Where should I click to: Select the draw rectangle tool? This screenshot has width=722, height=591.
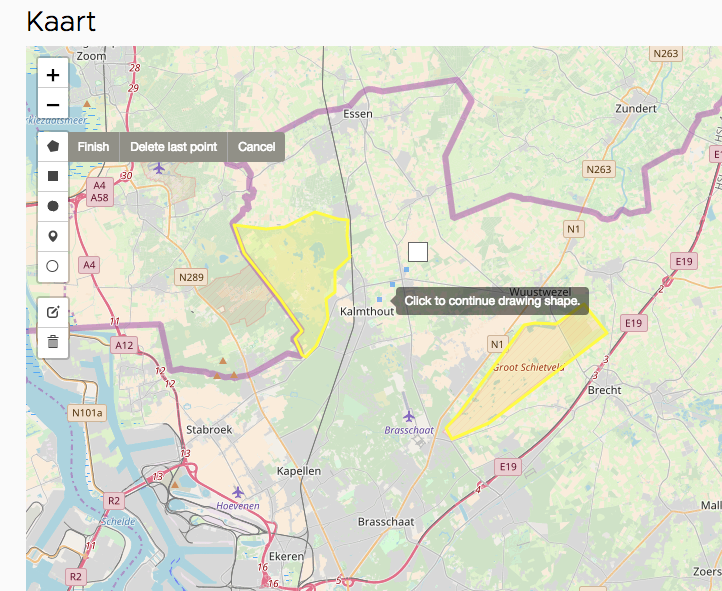pyautogui.click(x=53, y=176)
